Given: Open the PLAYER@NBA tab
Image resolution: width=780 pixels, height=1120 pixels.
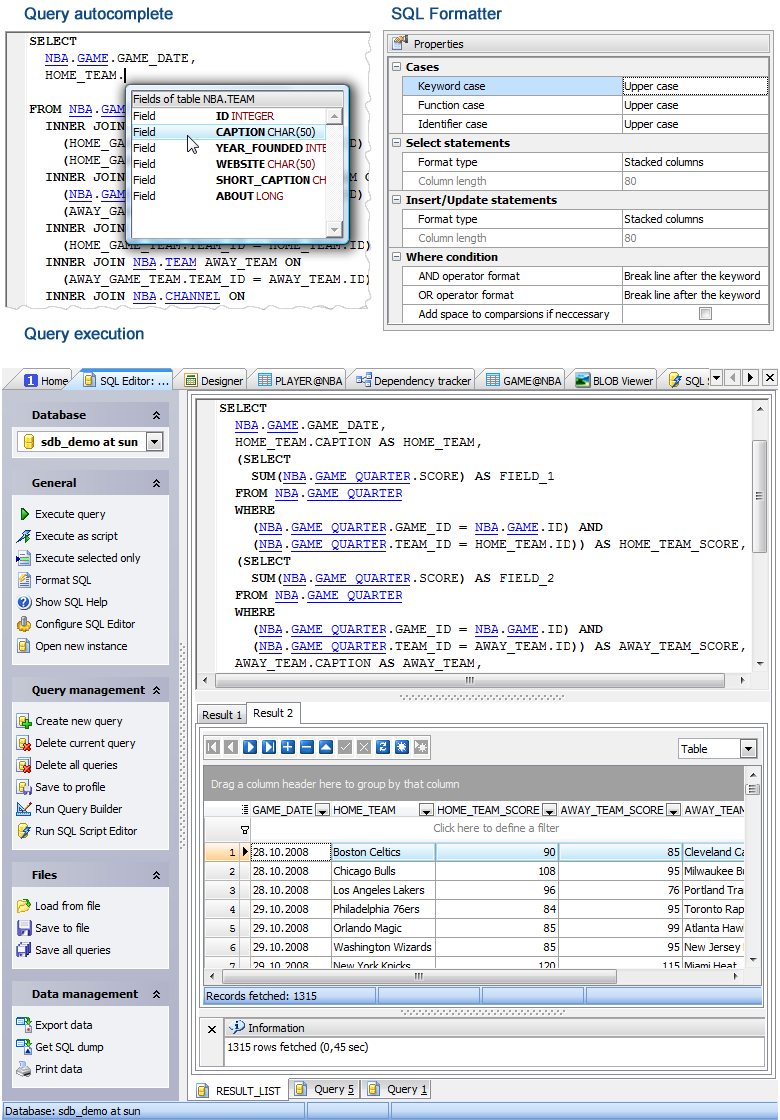Looking at the screenshot, I should pos(300,381).
